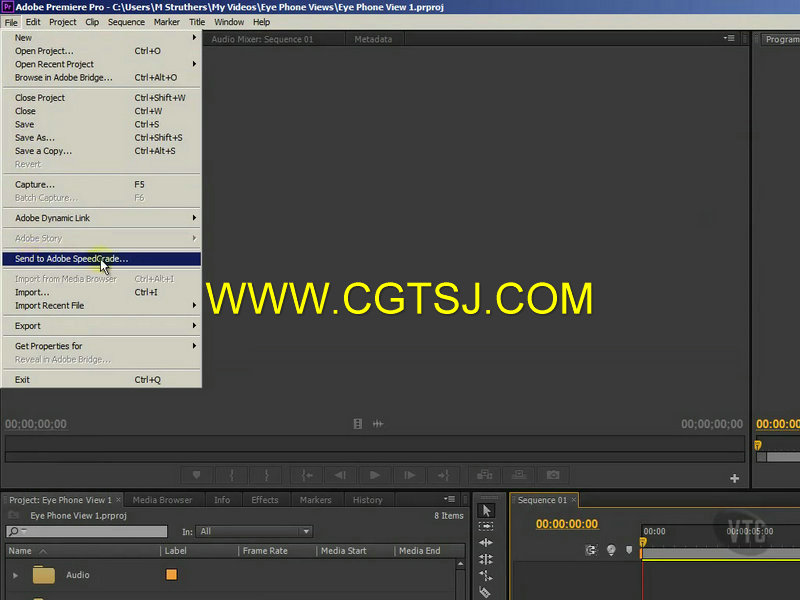Choose Send to Adobe SpeedGrade
This screenshot has width=800, height=600.
102,259
